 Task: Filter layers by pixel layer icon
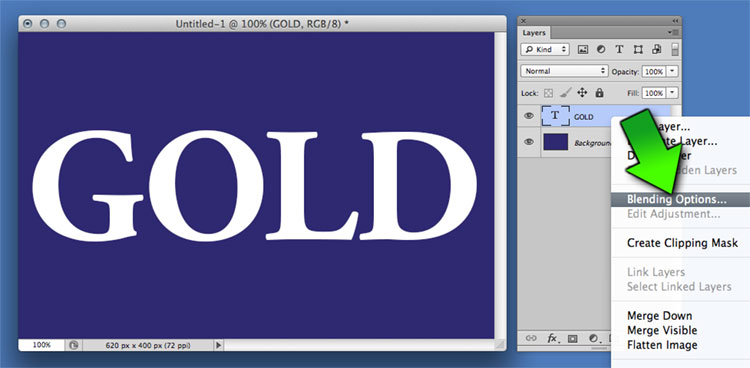pyautogui.click(x=583, y=49)
